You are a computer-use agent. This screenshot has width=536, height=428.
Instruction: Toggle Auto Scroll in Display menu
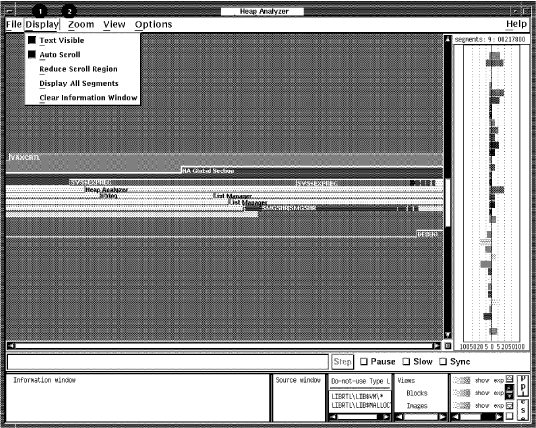click(x=60, y=55)
